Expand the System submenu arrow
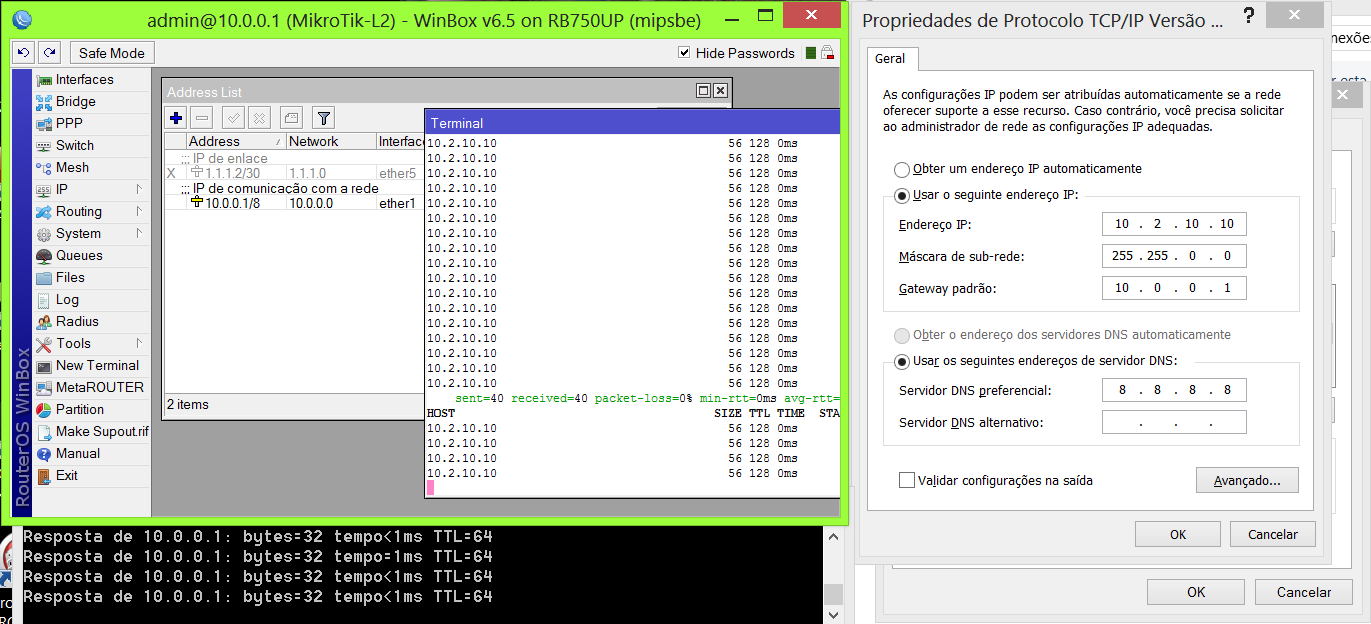Image resolution: width=1371 pixels, height=624 pixels. pyautogui.click(x=139, y=234)
